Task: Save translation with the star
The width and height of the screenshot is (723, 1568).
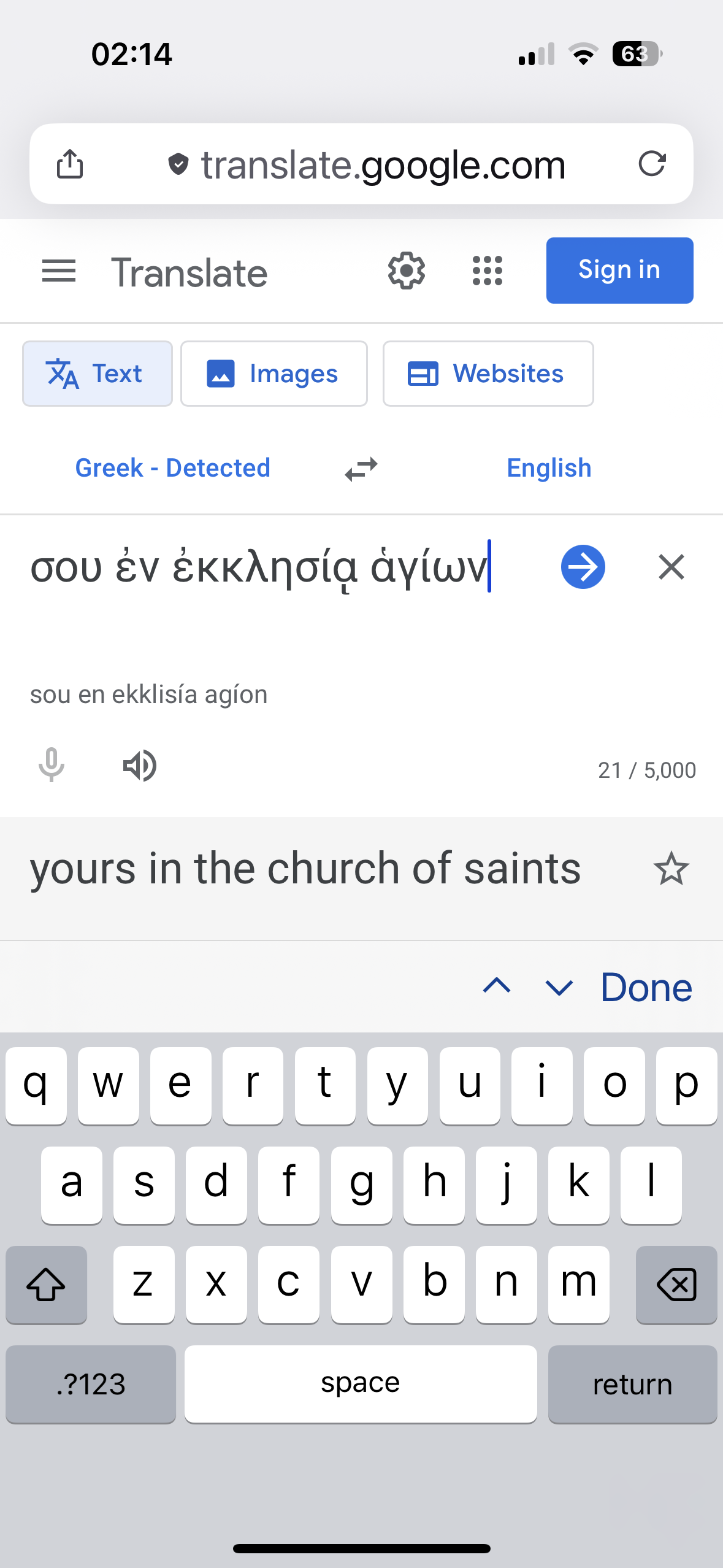Action: click(671, 869)
